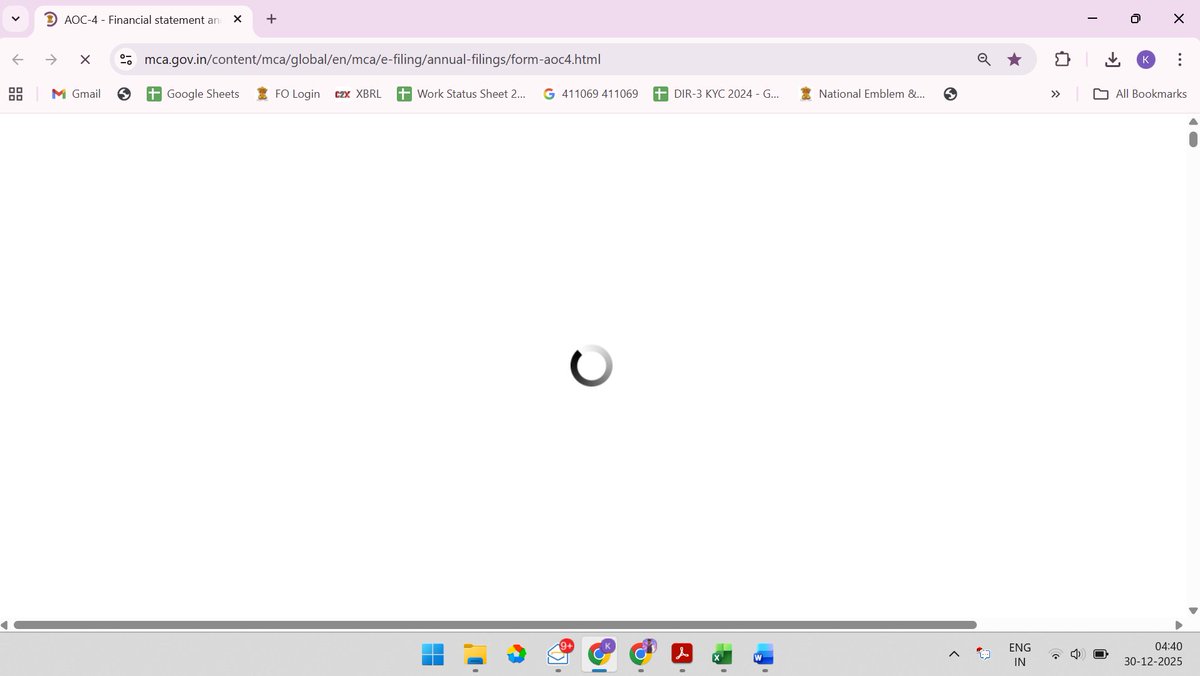Viewport: 1200px width, 676px height.
Task: Open the zoom magnifier icon in address bar
Action: 984,60
